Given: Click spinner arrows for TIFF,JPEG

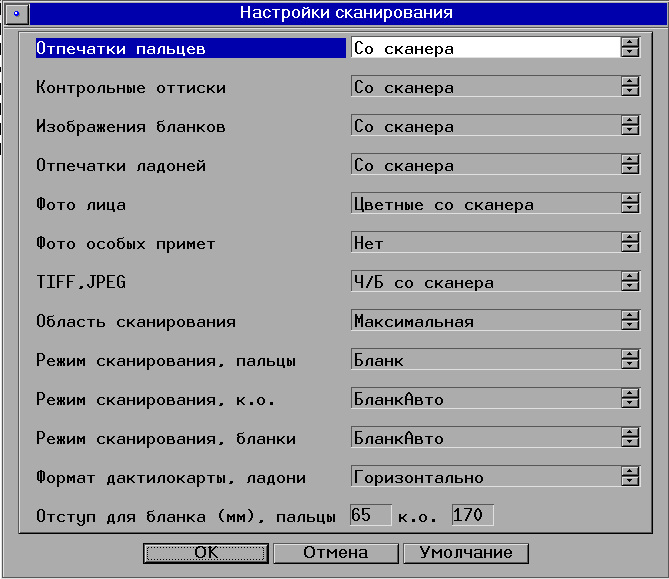Looking at the screenshot, I should pos(630,281).
